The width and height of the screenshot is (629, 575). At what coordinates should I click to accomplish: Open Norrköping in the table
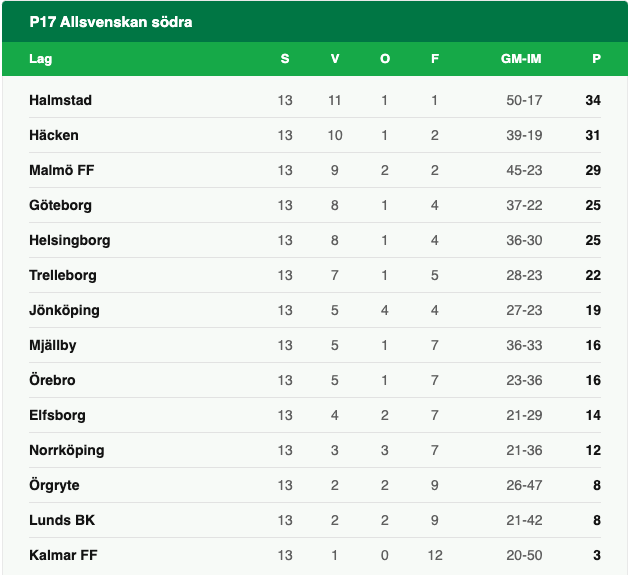pos(67,450)
